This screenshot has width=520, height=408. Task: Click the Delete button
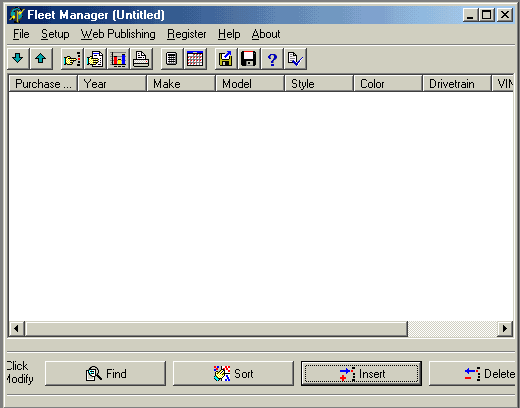click(x=472, y=374)
